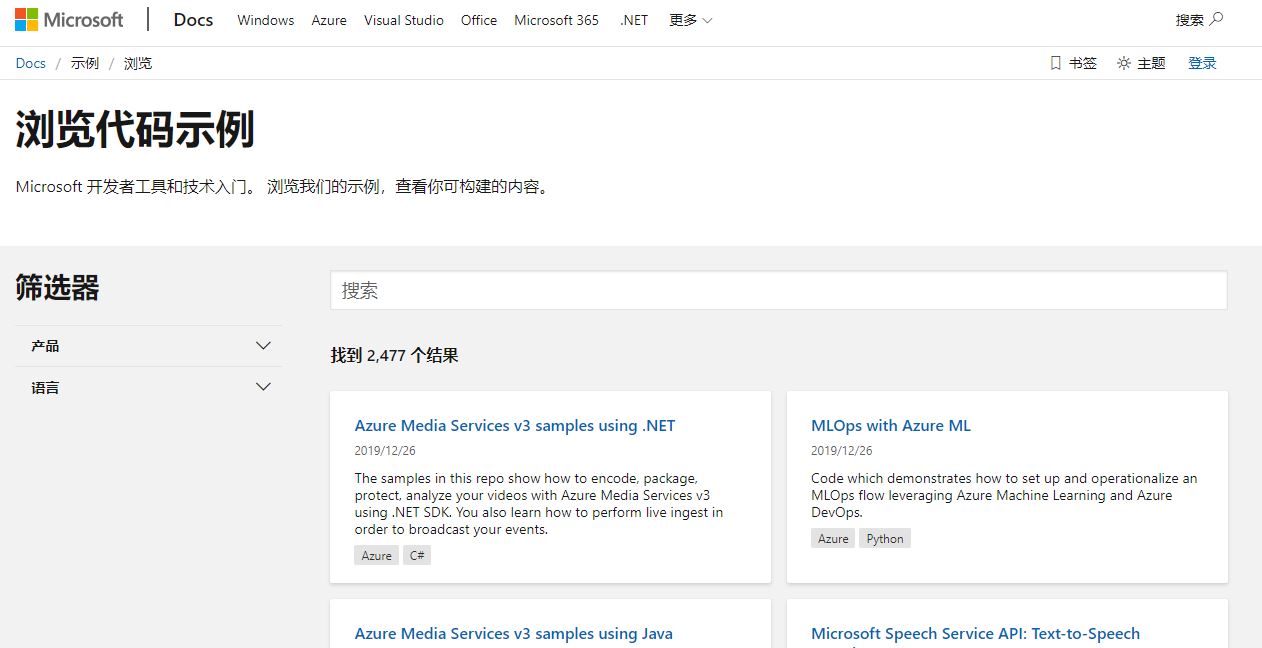Expand the 产品 filter chevron

(264, 346)
